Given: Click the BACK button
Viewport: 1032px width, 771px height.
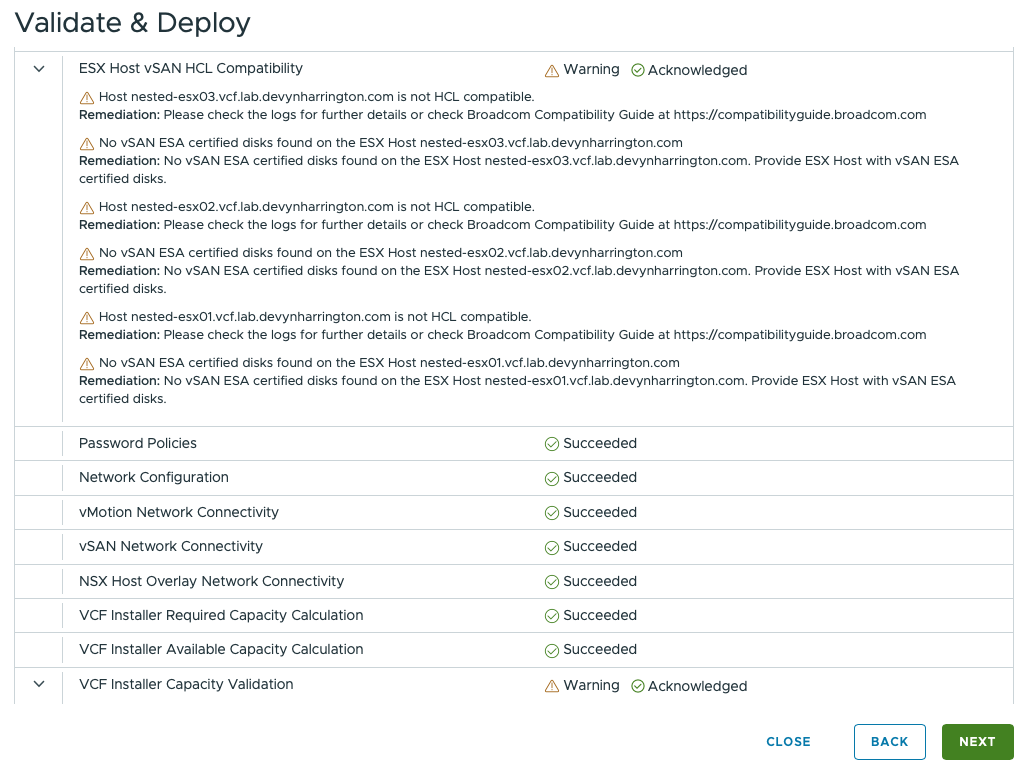Looking at the screenshot, I should [889, 742].
